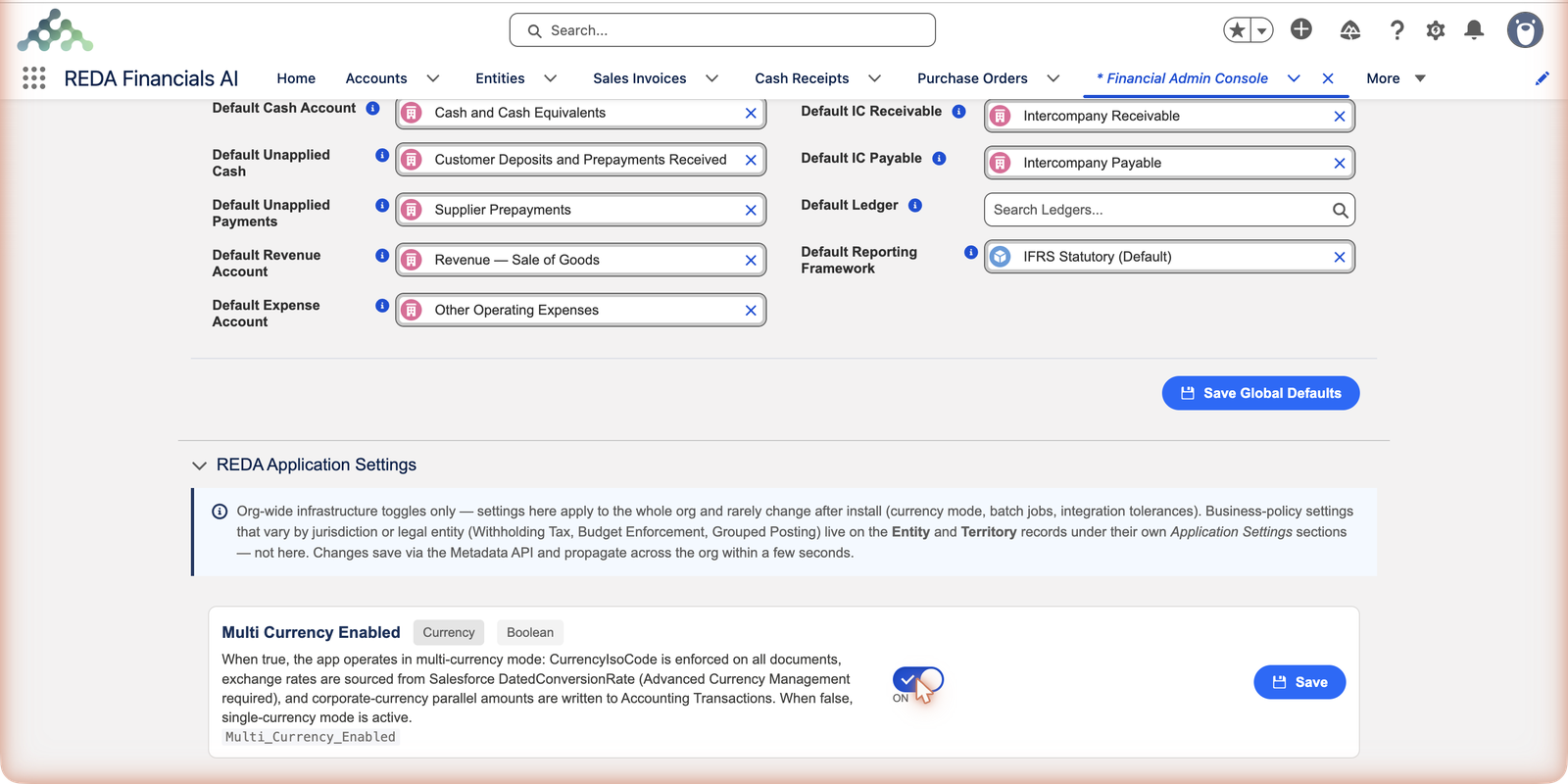Show info for Default Ledger
The image size is (1568, 784).
(x=915, y=205)
